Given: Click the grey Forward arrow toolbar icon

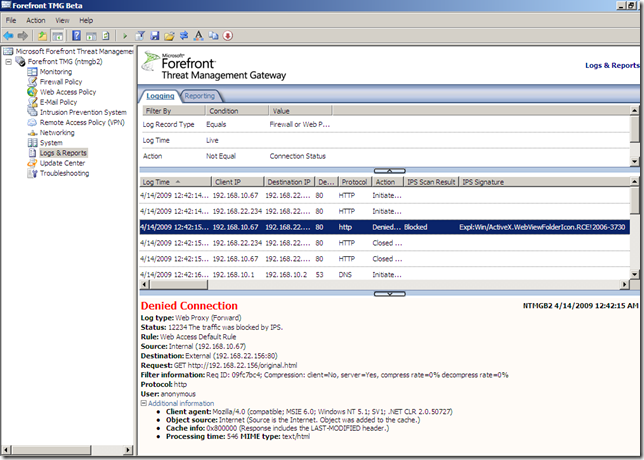Looking at the screenshot, I should [x=23, y=36].
